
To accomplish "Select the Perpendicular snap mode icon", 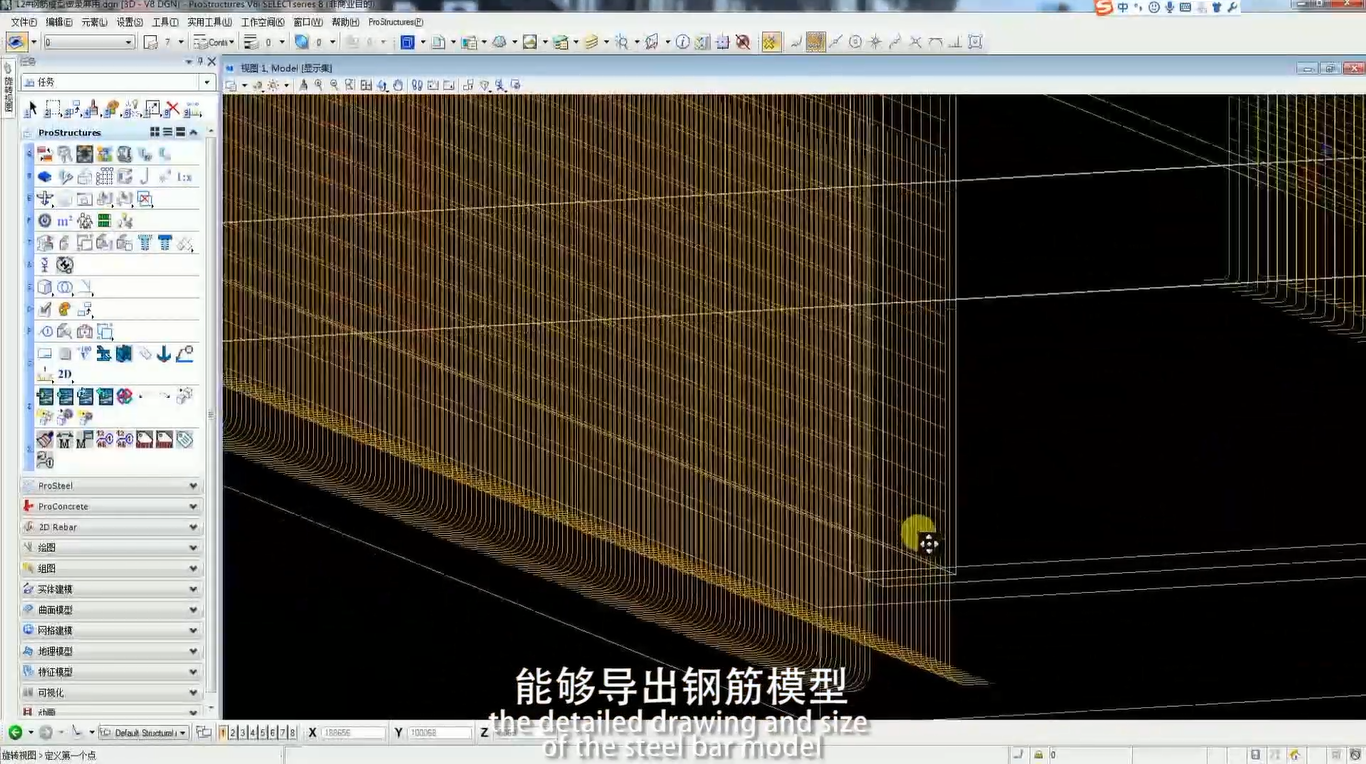I will tap(955, 42).
